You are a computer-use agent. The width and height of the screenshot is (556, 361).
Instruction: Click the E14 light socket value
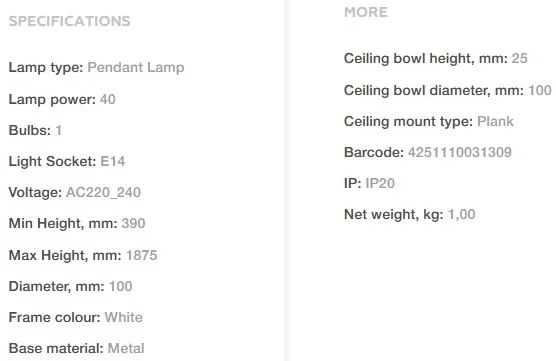(x=113, y=161)
